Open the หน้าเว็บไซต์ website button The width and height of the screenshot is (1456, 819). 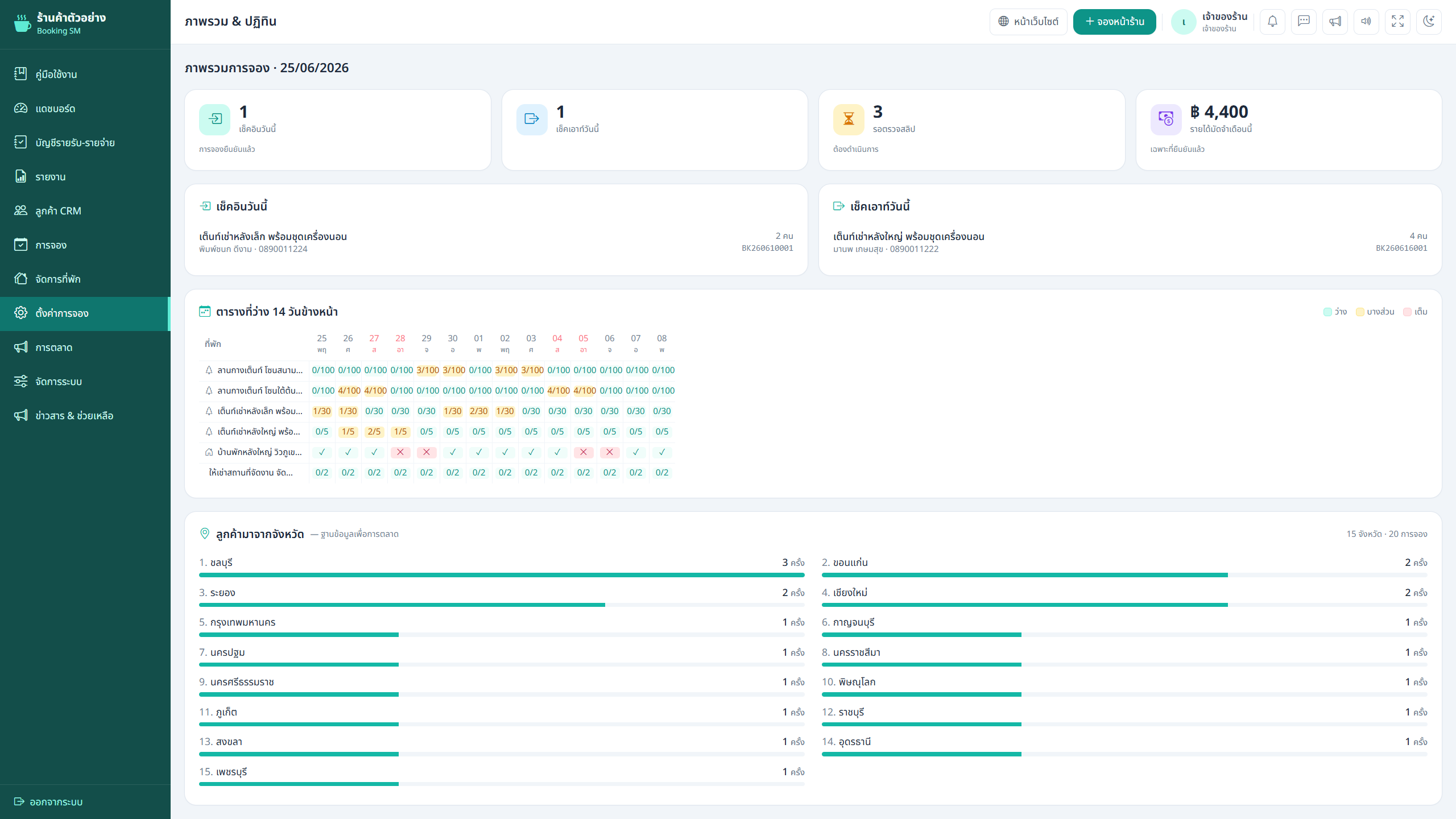[1028, 22]
